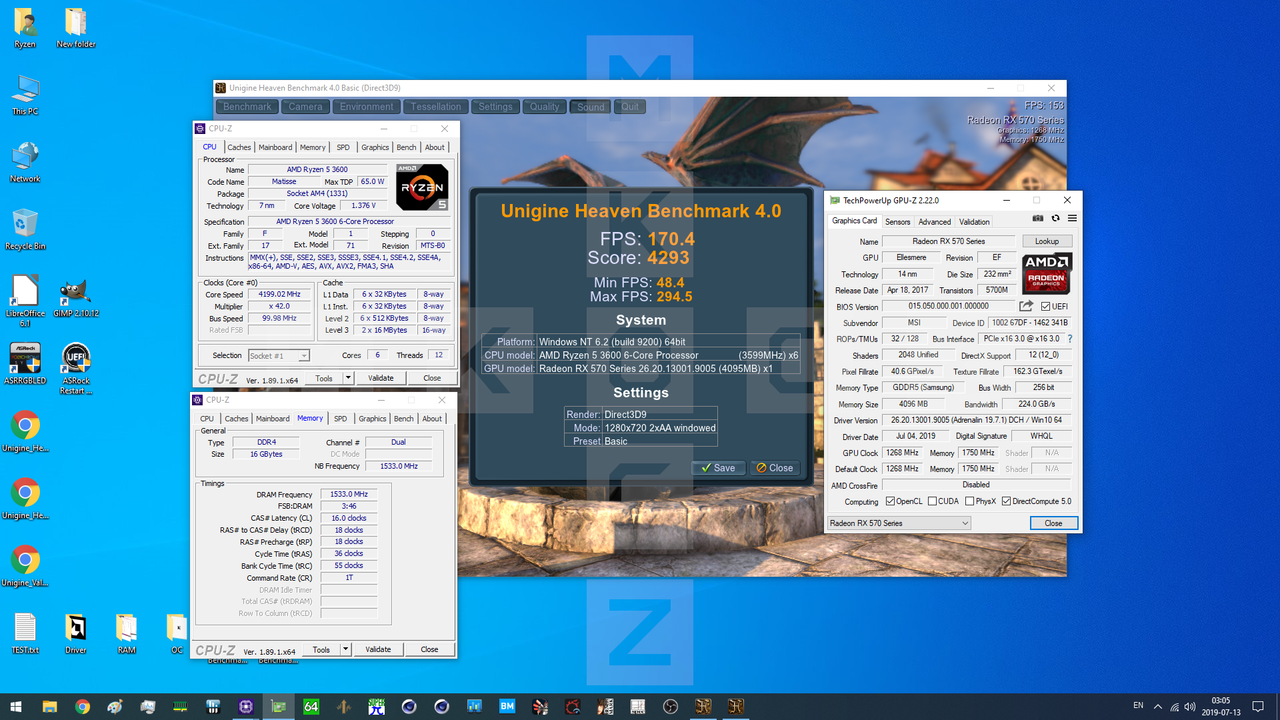Click Close in the lower CPU-Z Memory window
The height and width of the screenshot is (720, 1280).
(429, 649)
